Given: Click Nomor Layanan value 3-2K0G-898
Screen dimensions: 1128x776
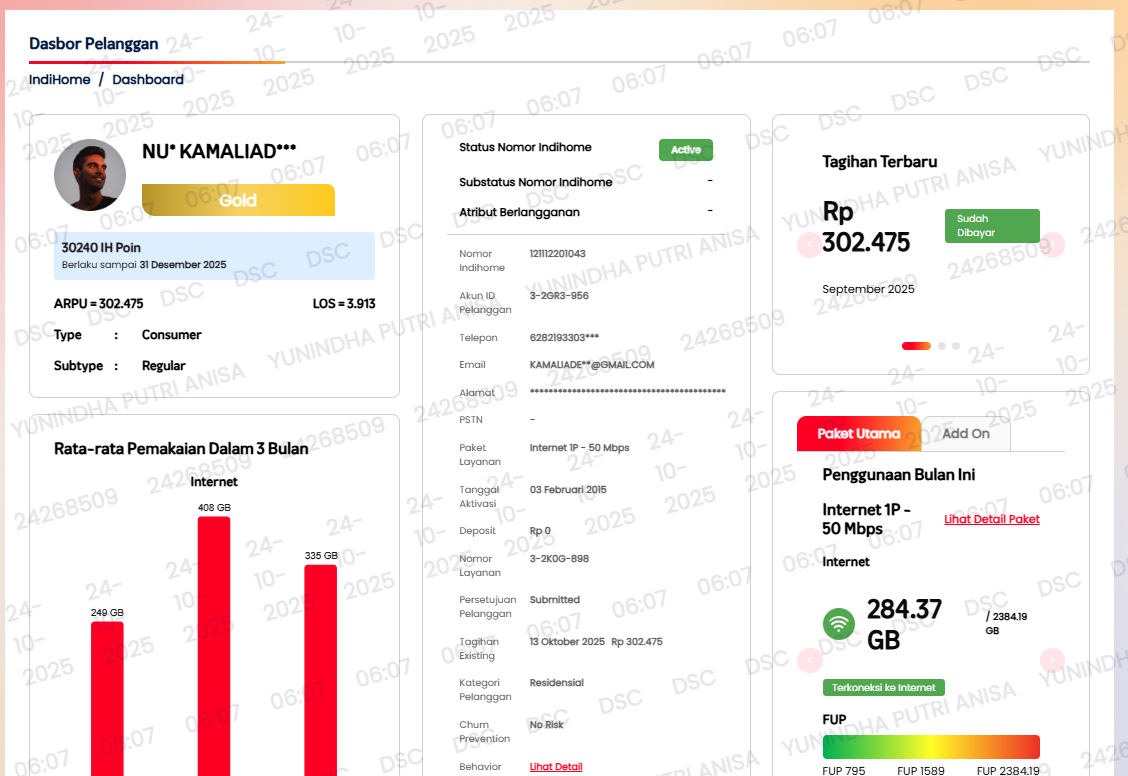Looking at the screenshot, I should coord(559,559).
